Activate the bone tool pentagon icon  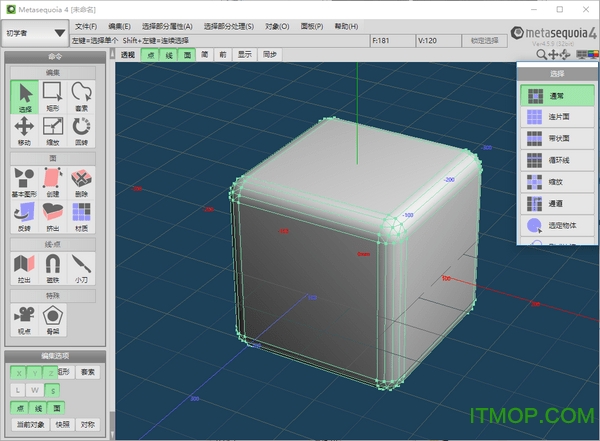53,320
